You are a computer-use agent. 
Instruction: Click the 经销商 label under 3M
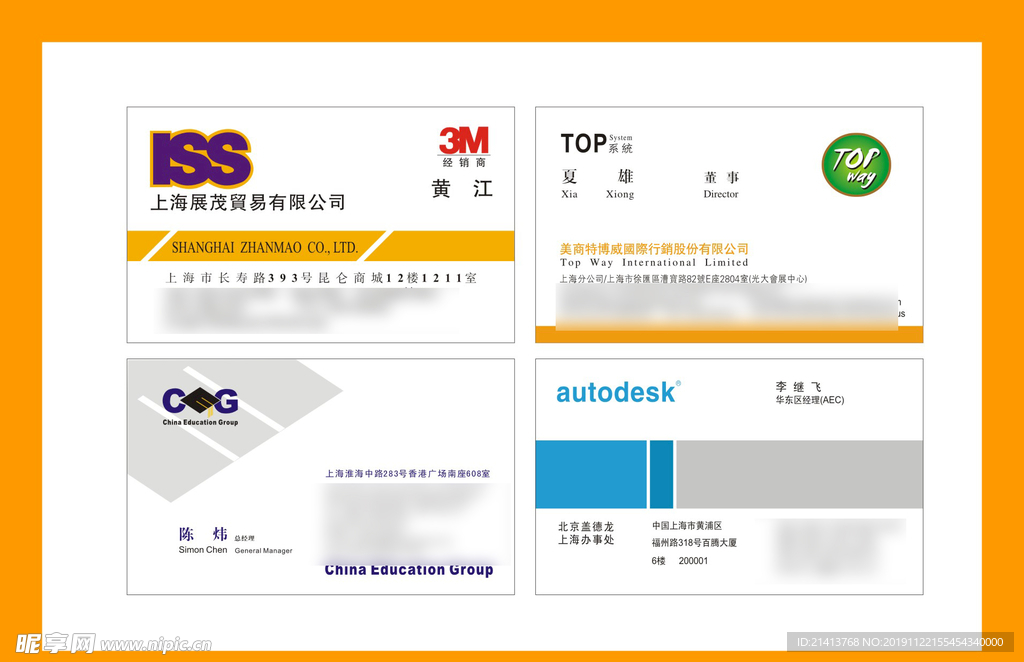point(464,162)
